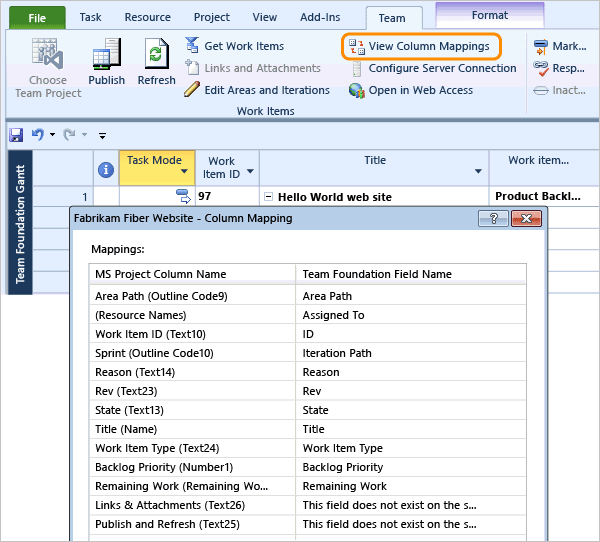Click the Inact... ribbon icon
Viewport: 600px width, 542px height.
[541, 91]
